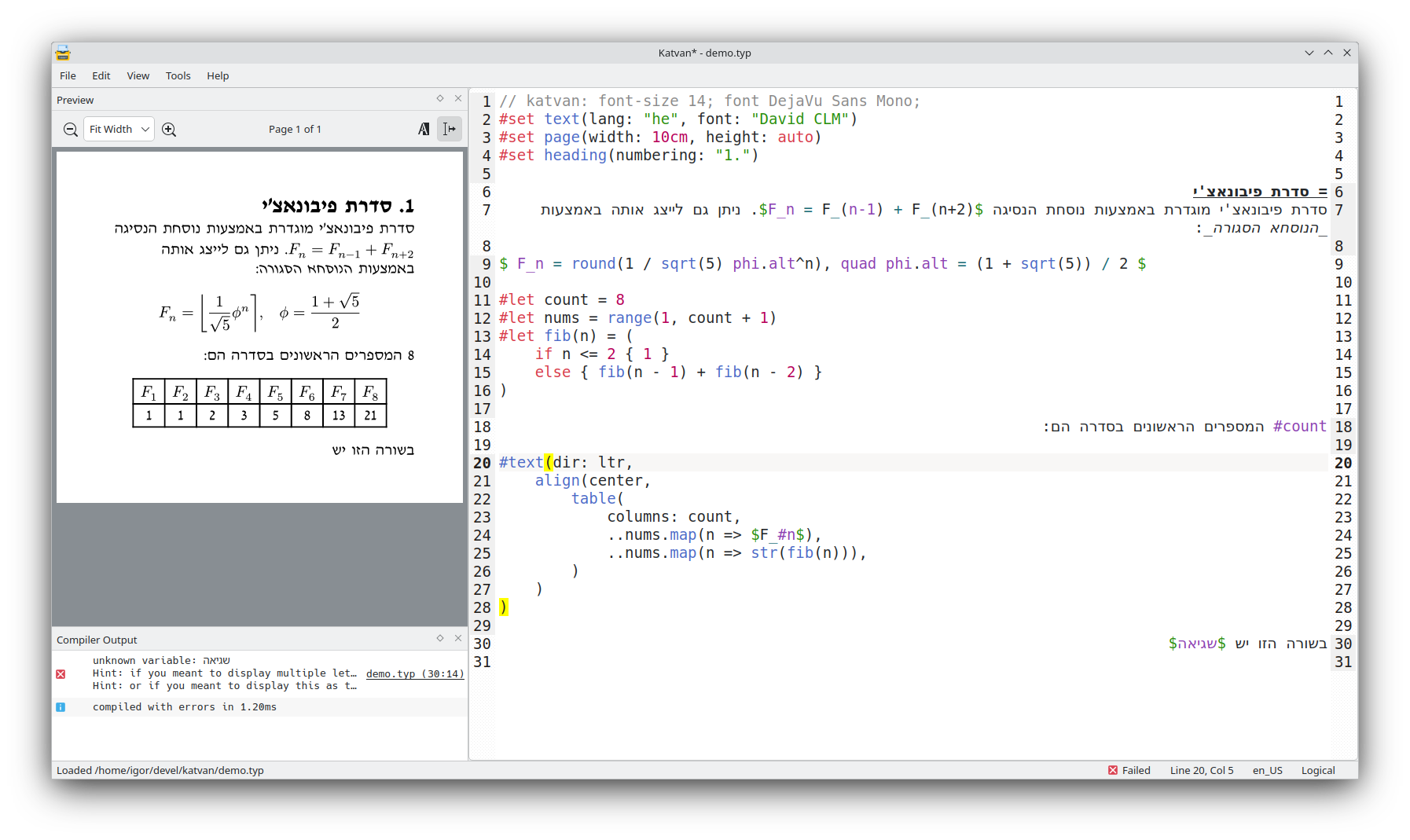Place cursor on '#let nums = range' line

(x=637, y=318)
